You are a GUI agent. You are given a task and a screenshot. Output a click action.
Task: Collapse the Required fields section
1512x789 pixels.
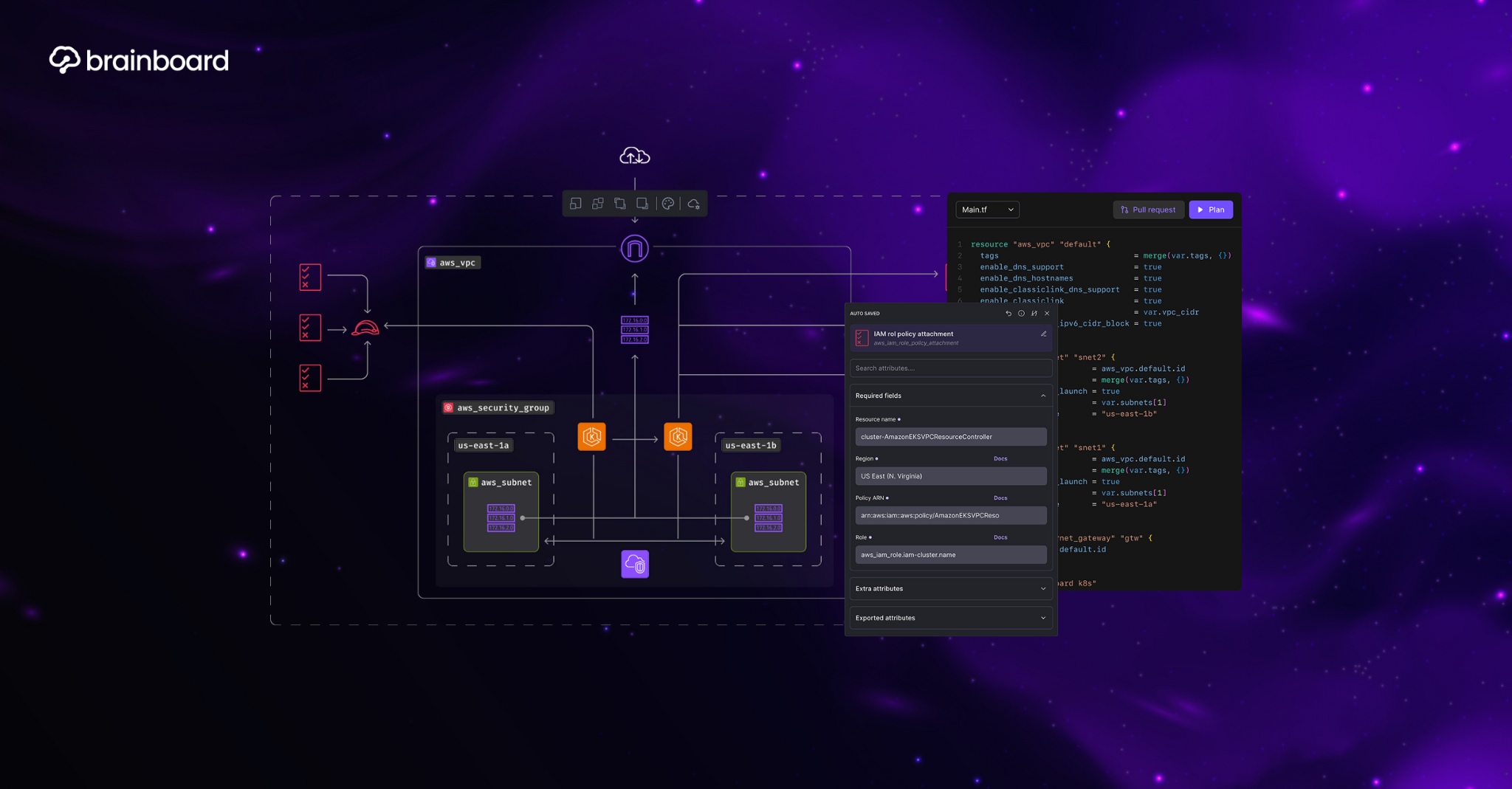click(x=1042, y=396)
